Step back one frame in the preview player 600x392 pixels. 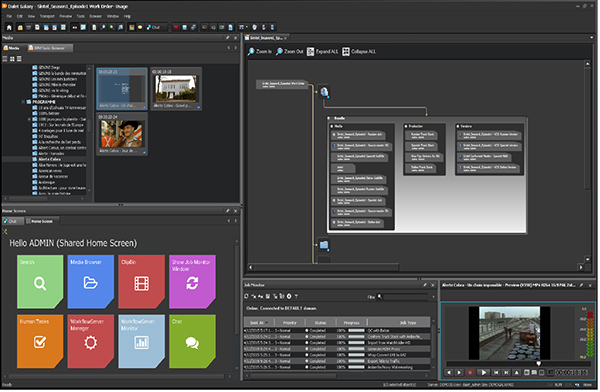click(x=449, y=372)
